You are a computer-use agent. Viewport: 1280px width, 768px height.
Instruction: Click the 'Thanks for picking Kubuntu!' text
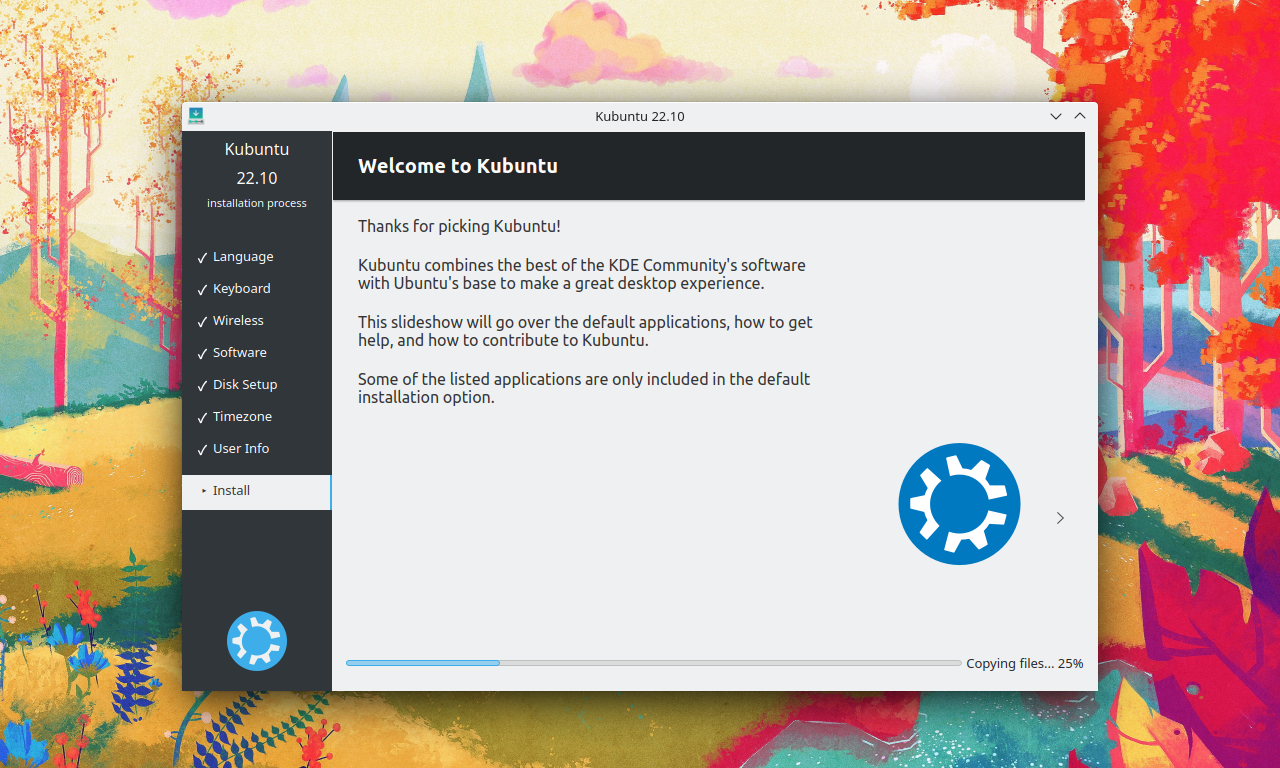point(459,227)
